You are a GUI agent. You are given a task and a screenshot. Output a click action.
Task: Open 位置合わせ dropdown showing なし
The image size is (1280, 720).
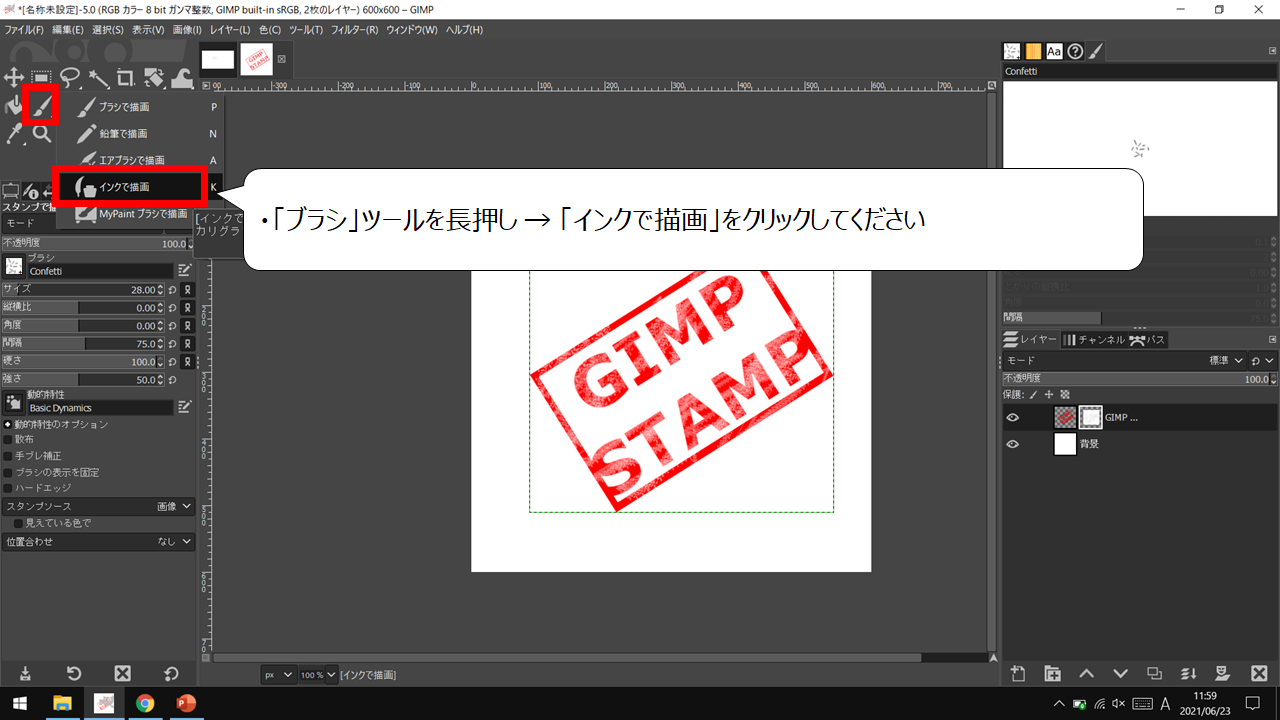[x=98, y=541]
